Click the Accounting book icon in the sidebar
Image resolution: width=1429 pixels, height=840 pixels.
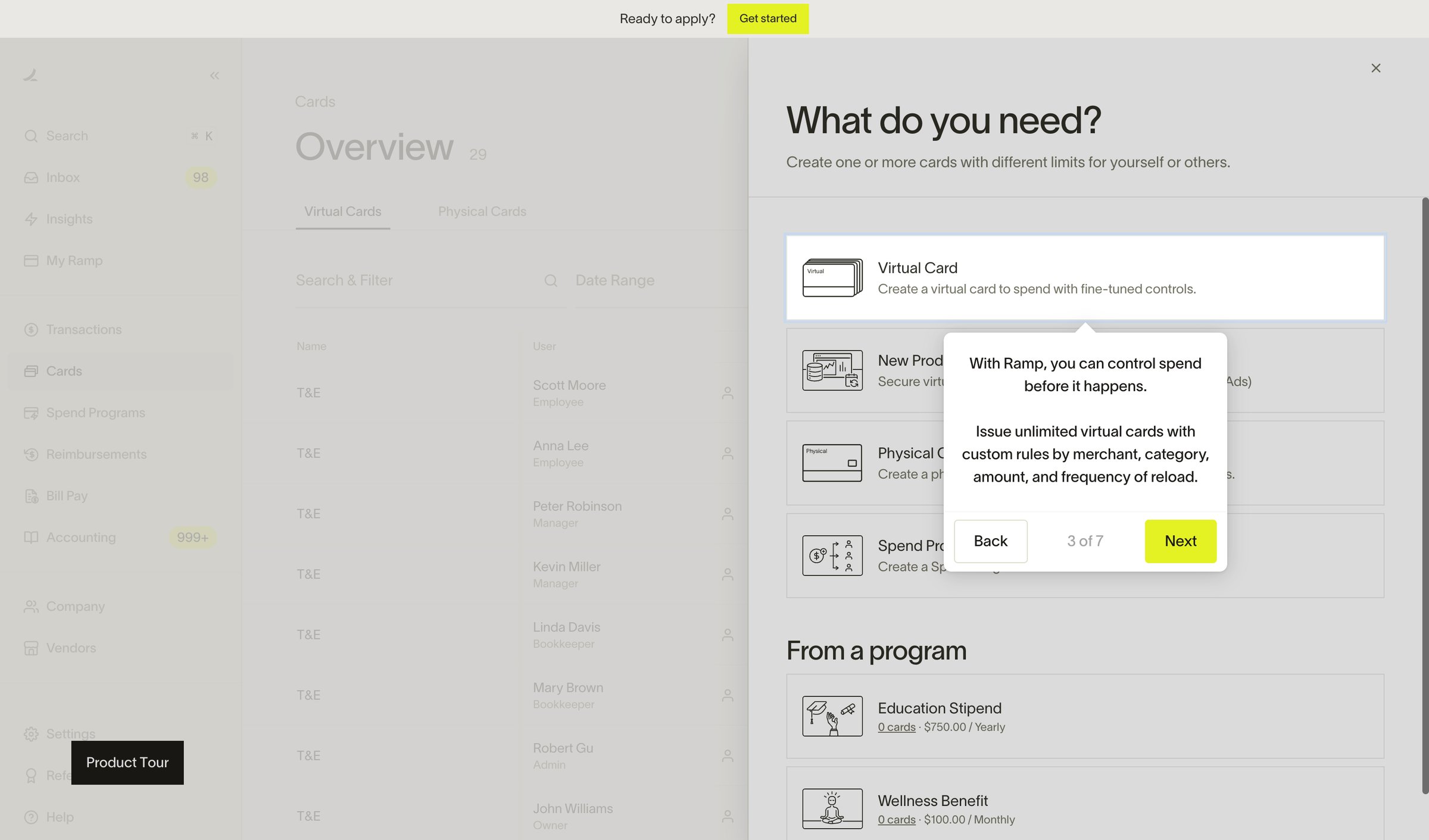tap(31, 538)
